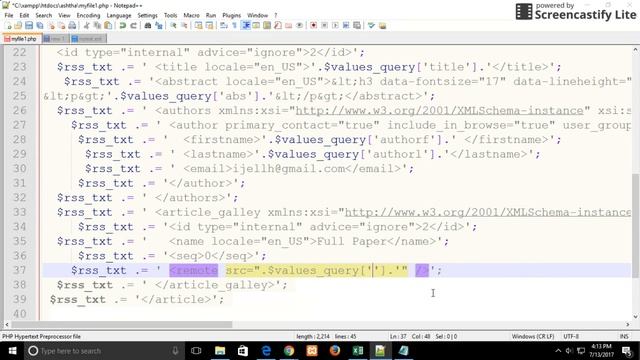
Task: Open the user-defined language dialog icon
Action: 256,26
